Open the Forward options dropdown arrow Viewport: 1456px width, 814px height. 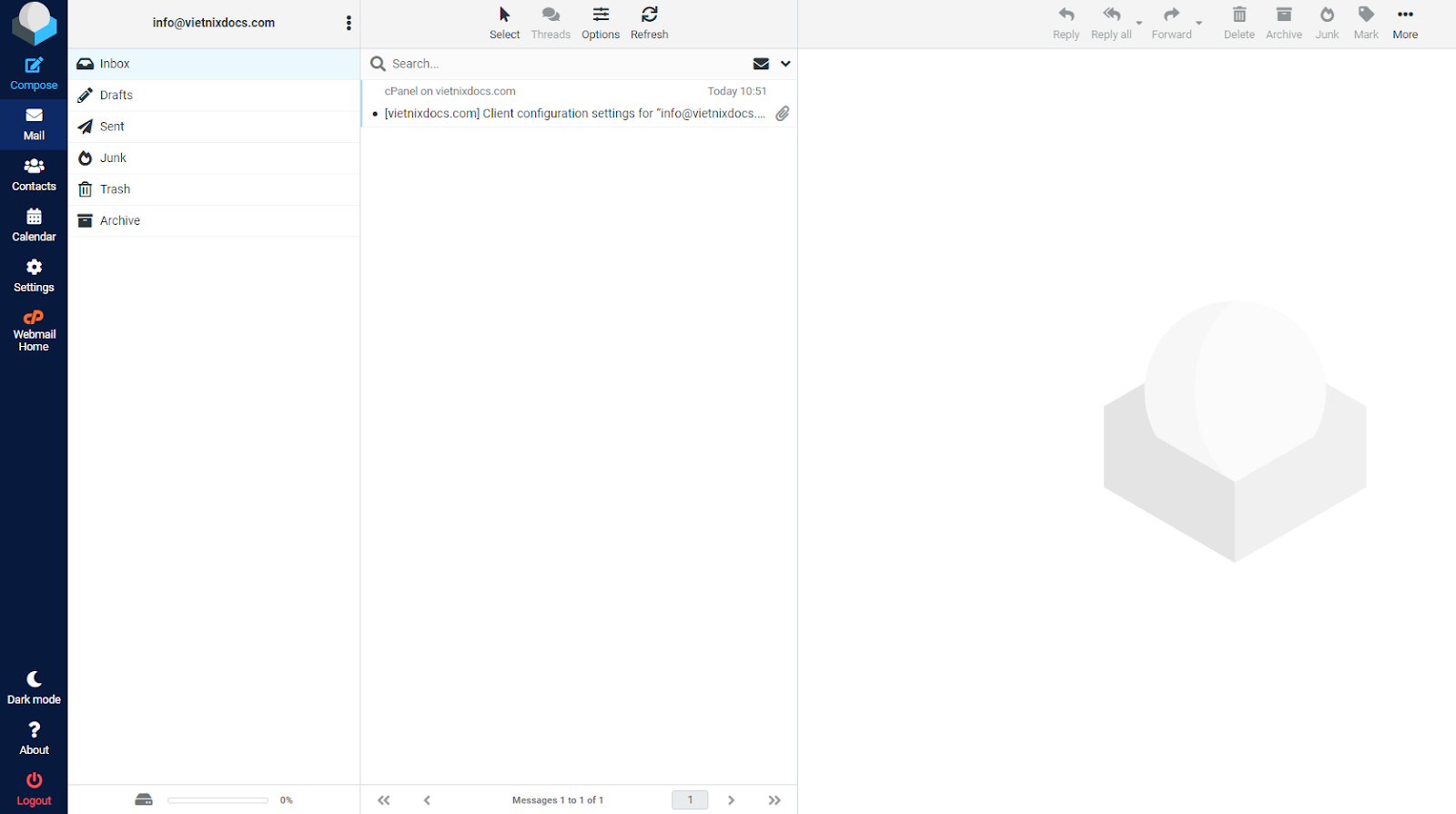pyautogui.click(x=1199, y=23)
